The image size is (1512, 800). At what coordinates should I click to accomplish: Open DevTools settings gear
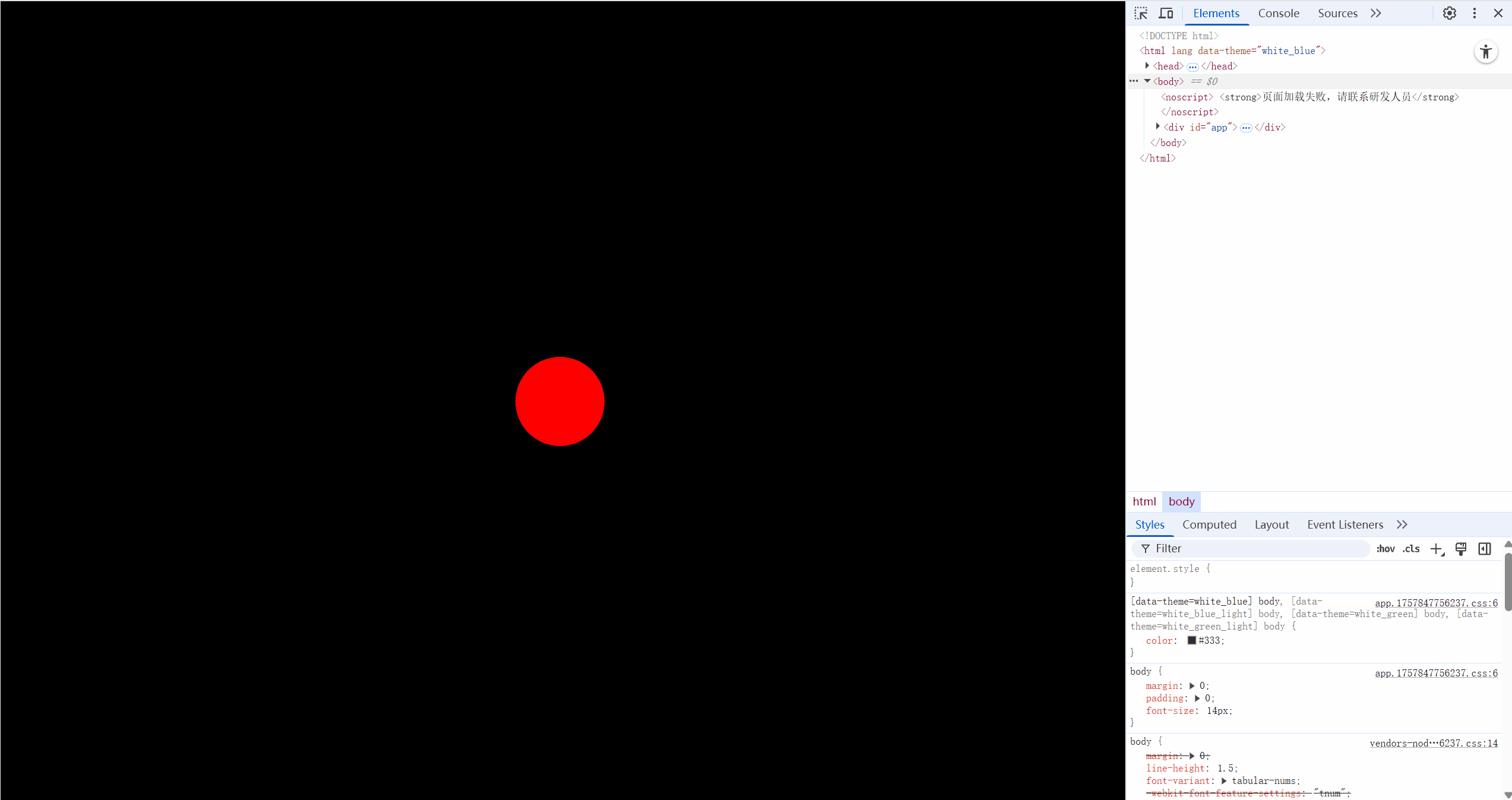(1449, 13)
